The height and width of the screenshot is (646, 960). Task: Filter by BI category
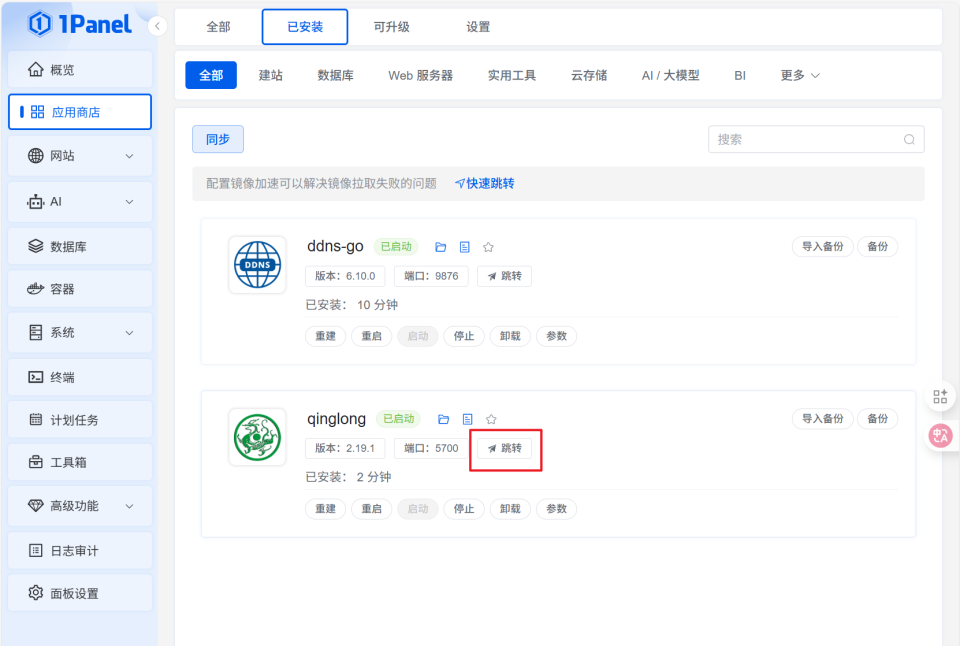point(740,75)
